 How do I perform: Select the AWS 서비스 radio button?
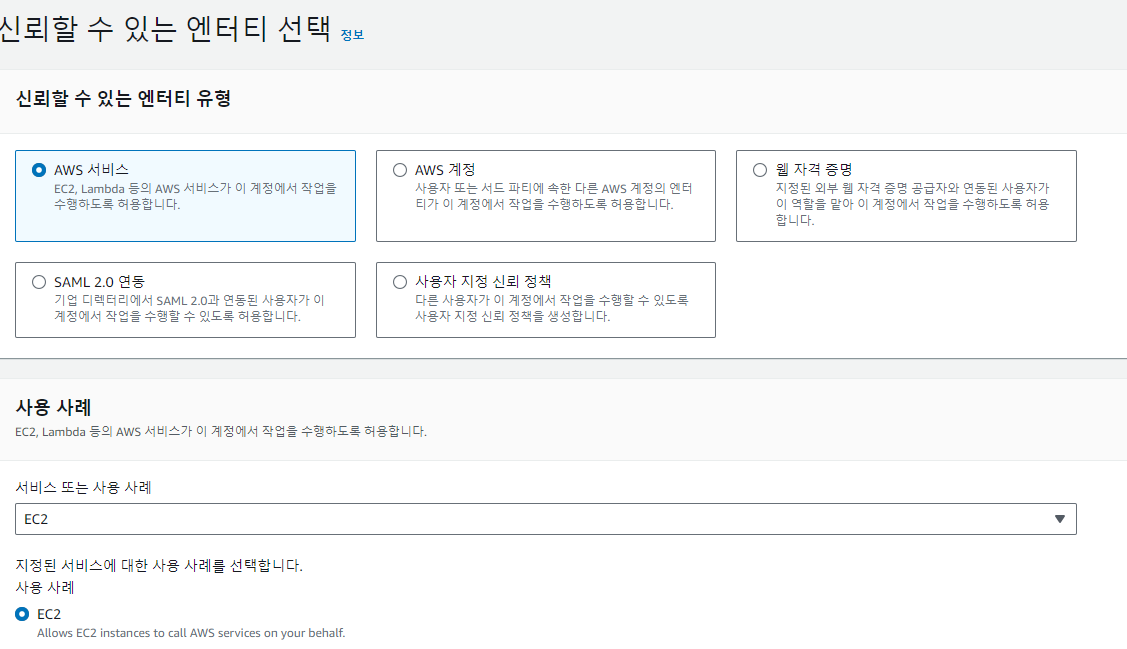[39, 170]
